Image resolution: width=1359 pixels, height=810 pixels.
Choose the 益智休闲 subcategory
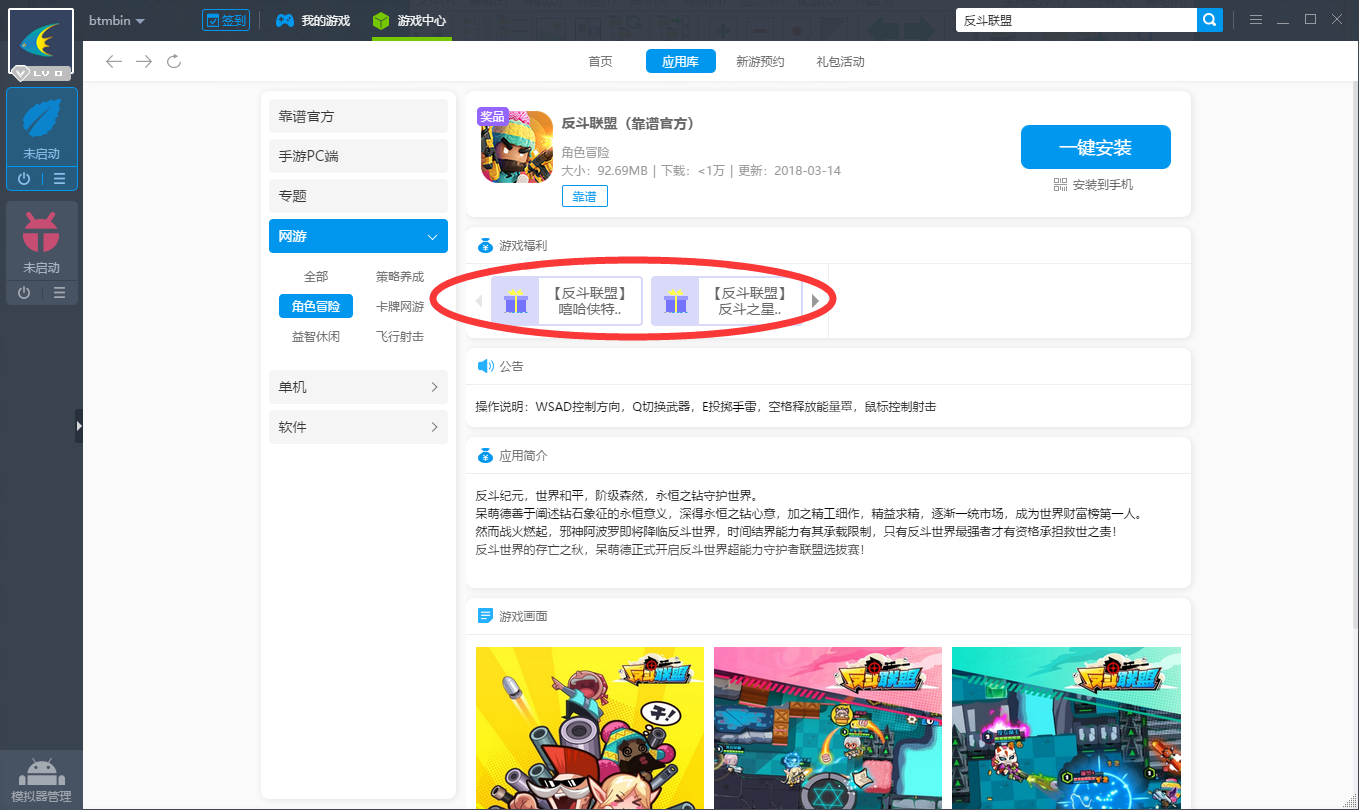pos(316,337)
